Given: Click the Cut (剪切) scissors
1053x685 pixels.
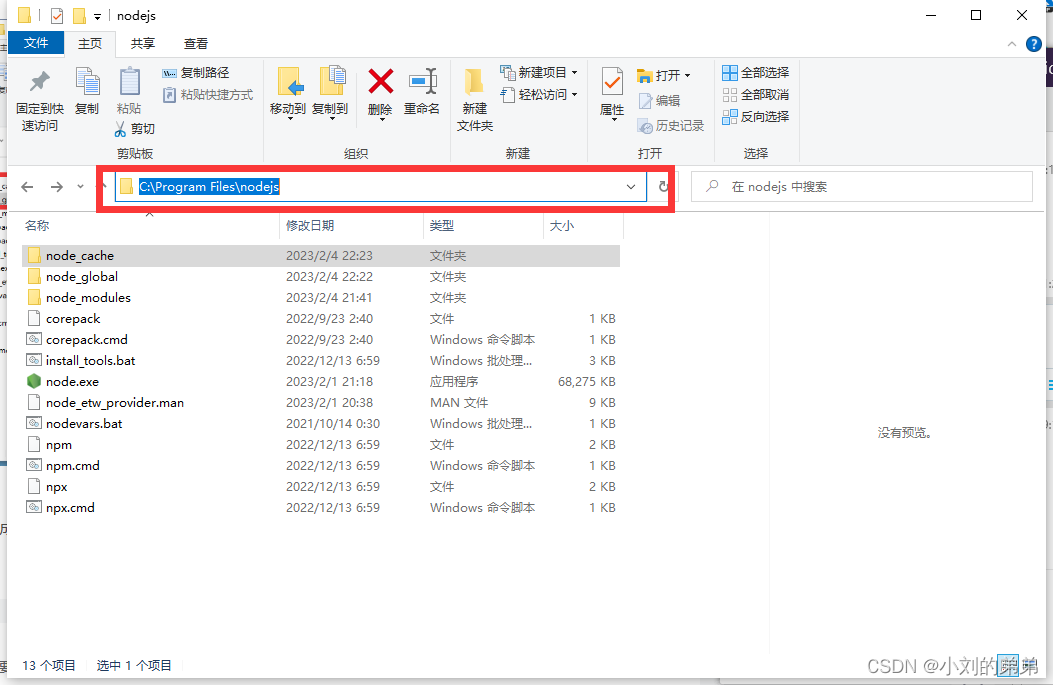Looking at the screenshot, I should [134, 128].
